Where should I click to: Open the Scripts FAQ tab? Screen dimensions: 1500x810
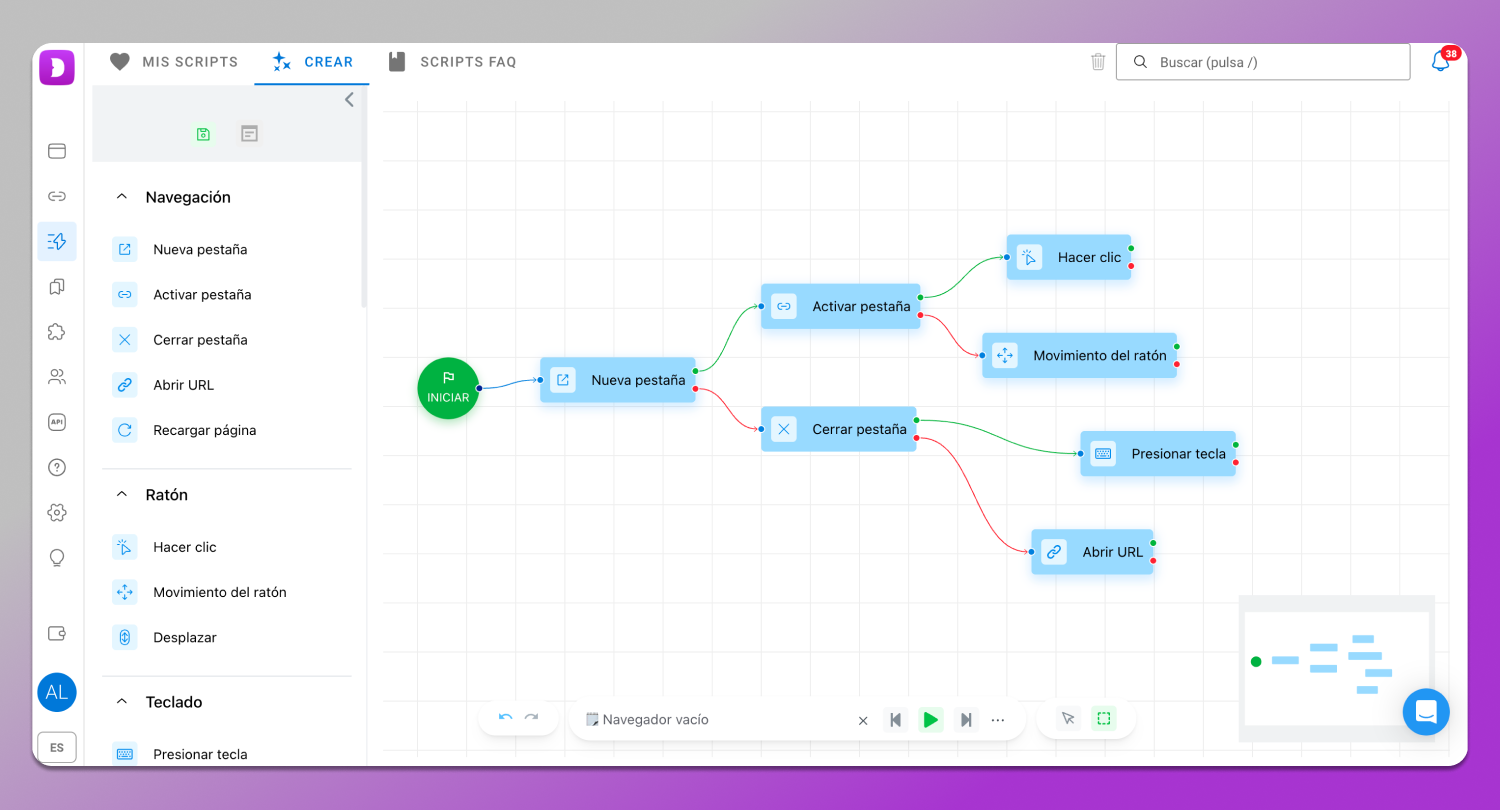[452, 62]
